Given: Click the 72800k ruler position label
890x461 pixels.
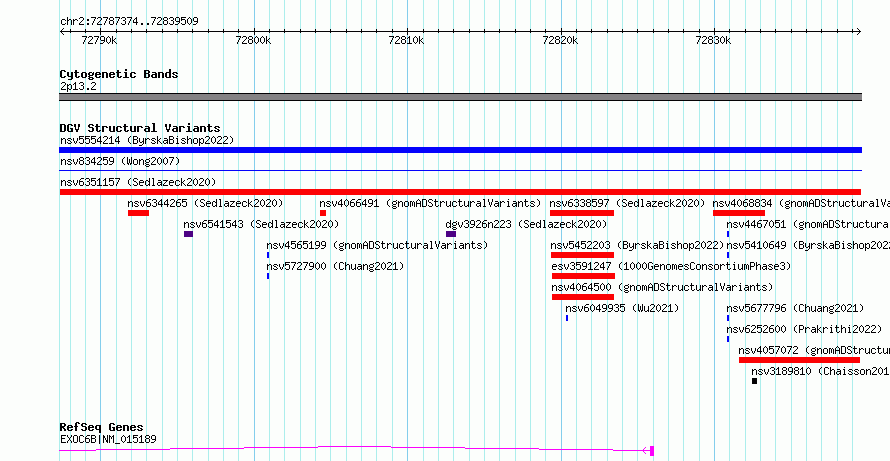Looking at the screenshot, I should tap(253, 41).
